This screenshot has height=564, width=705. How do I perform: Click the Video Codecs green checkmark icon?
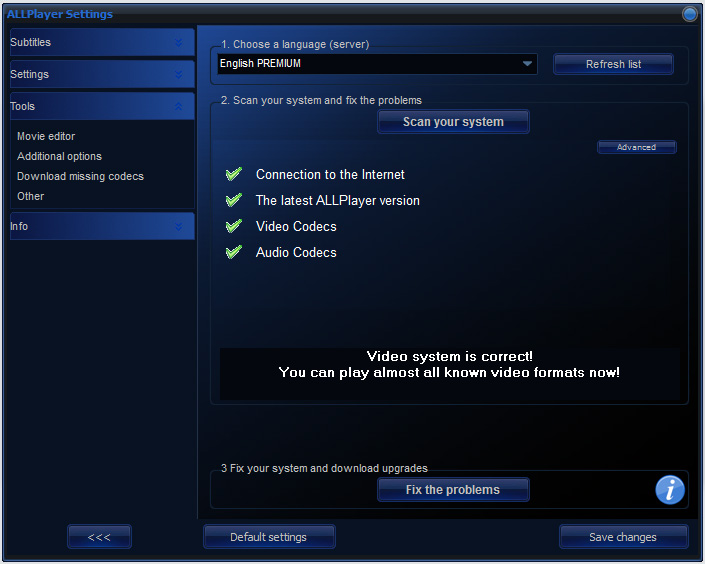tap(234, 226)
